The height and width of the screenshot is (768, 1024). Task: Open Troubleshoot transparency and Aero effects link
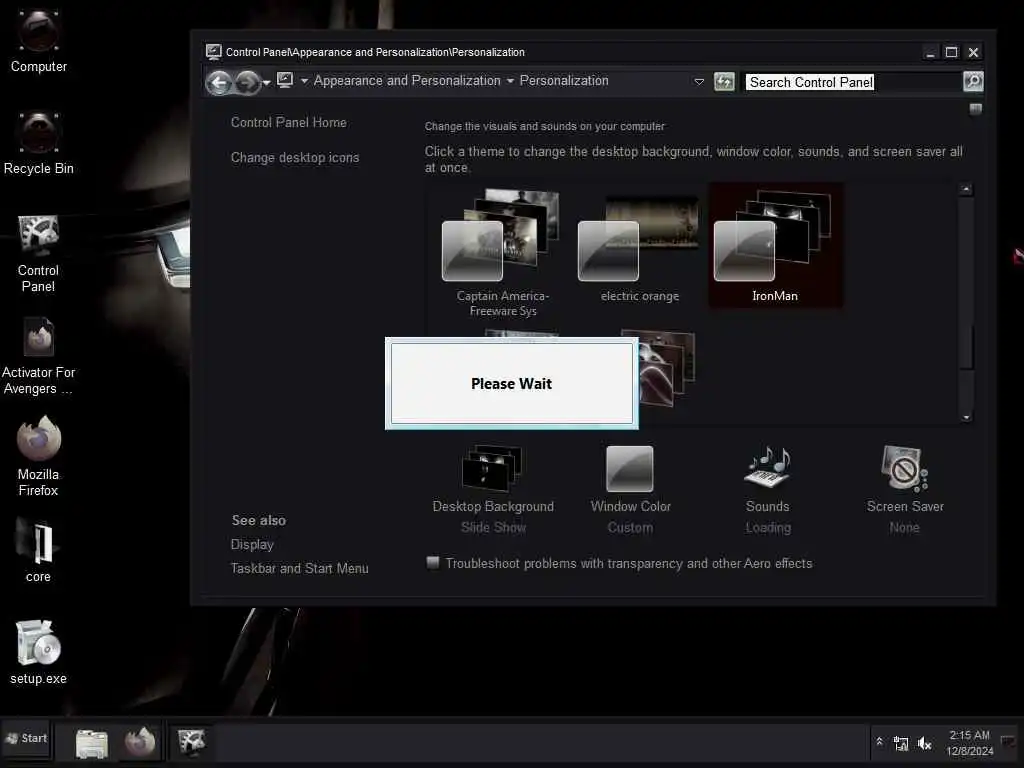(x=628, y=563)
